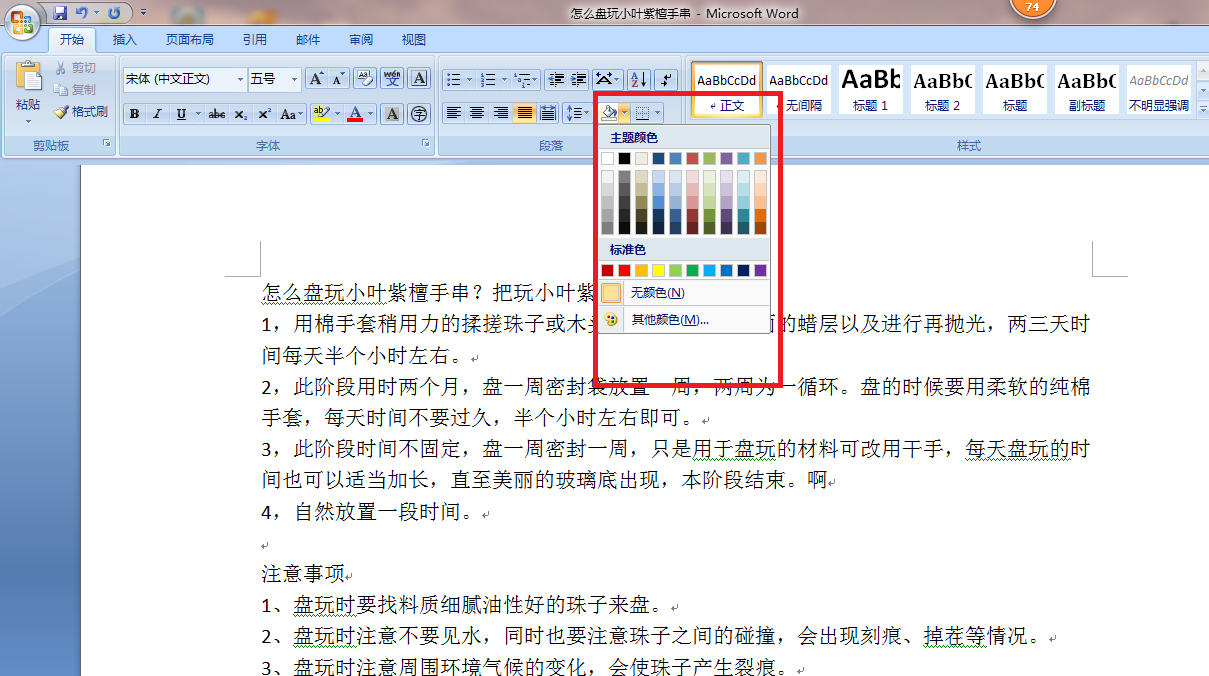
Task: Click the Save icon in quick access toolbar
Action: (60, 13)
